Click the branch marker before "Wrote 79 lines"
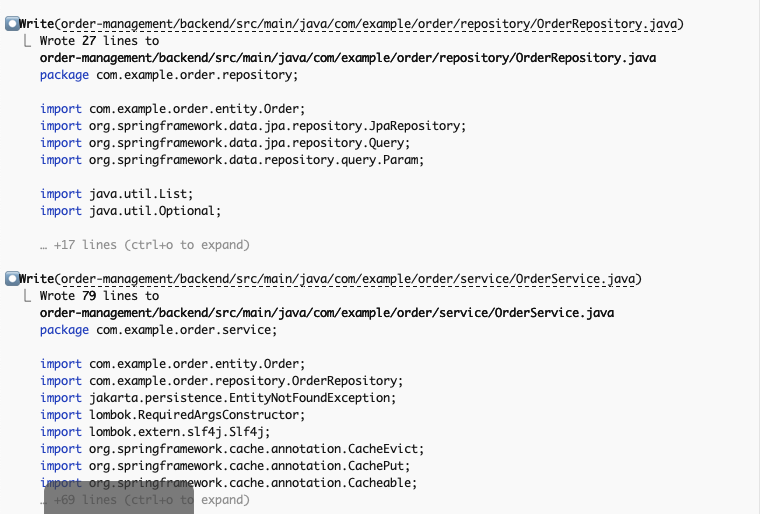This screenshot has height=514, width=760. 28,296
